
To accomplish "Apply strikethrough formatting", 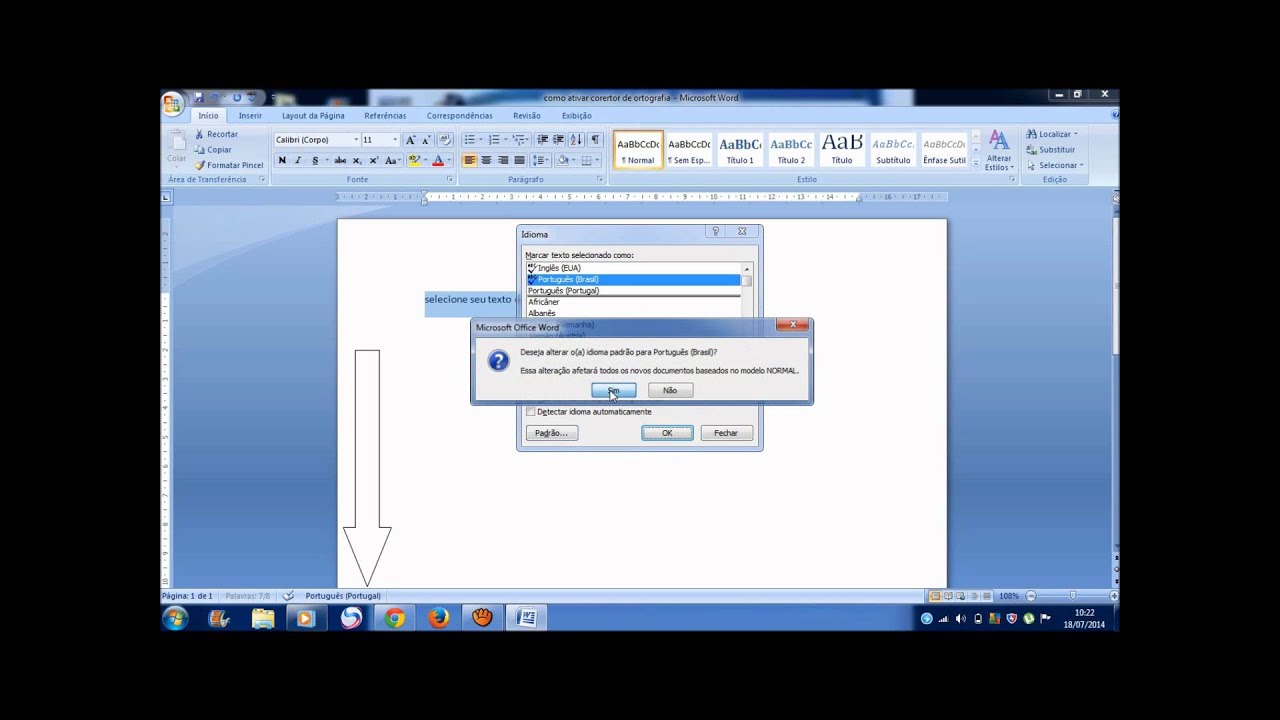I will point(340,160).
